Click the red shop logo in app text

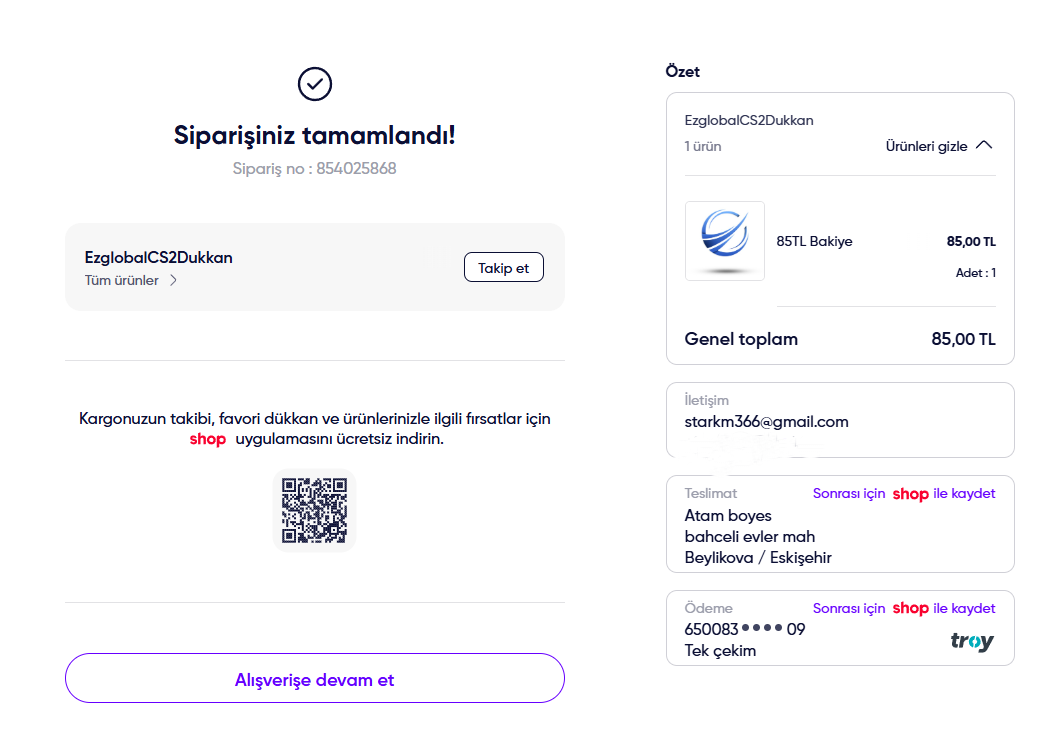(x=208, y=439)
